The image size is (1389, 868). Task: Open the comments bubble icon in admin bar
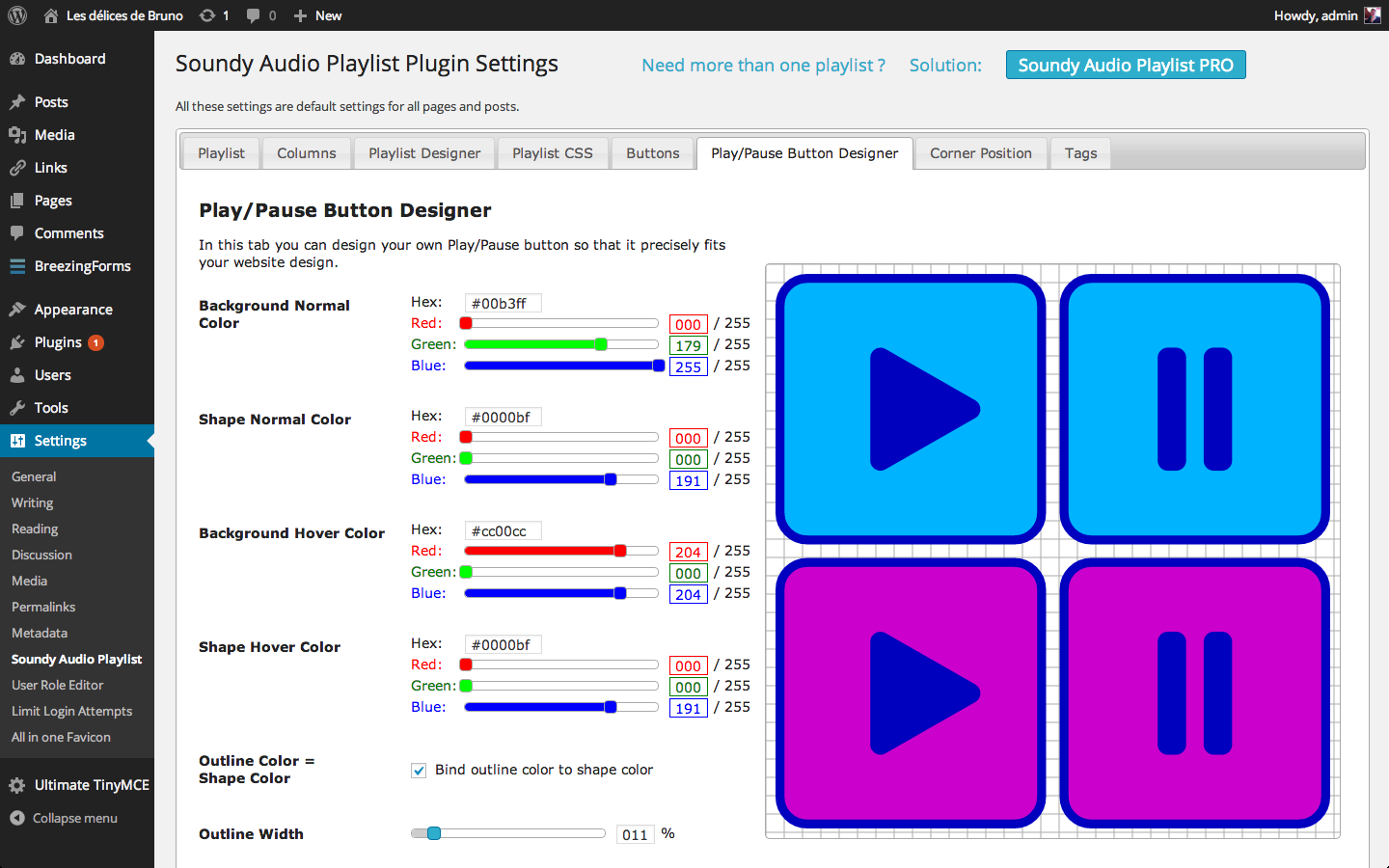pyautogui.click(x=253, y=15)
